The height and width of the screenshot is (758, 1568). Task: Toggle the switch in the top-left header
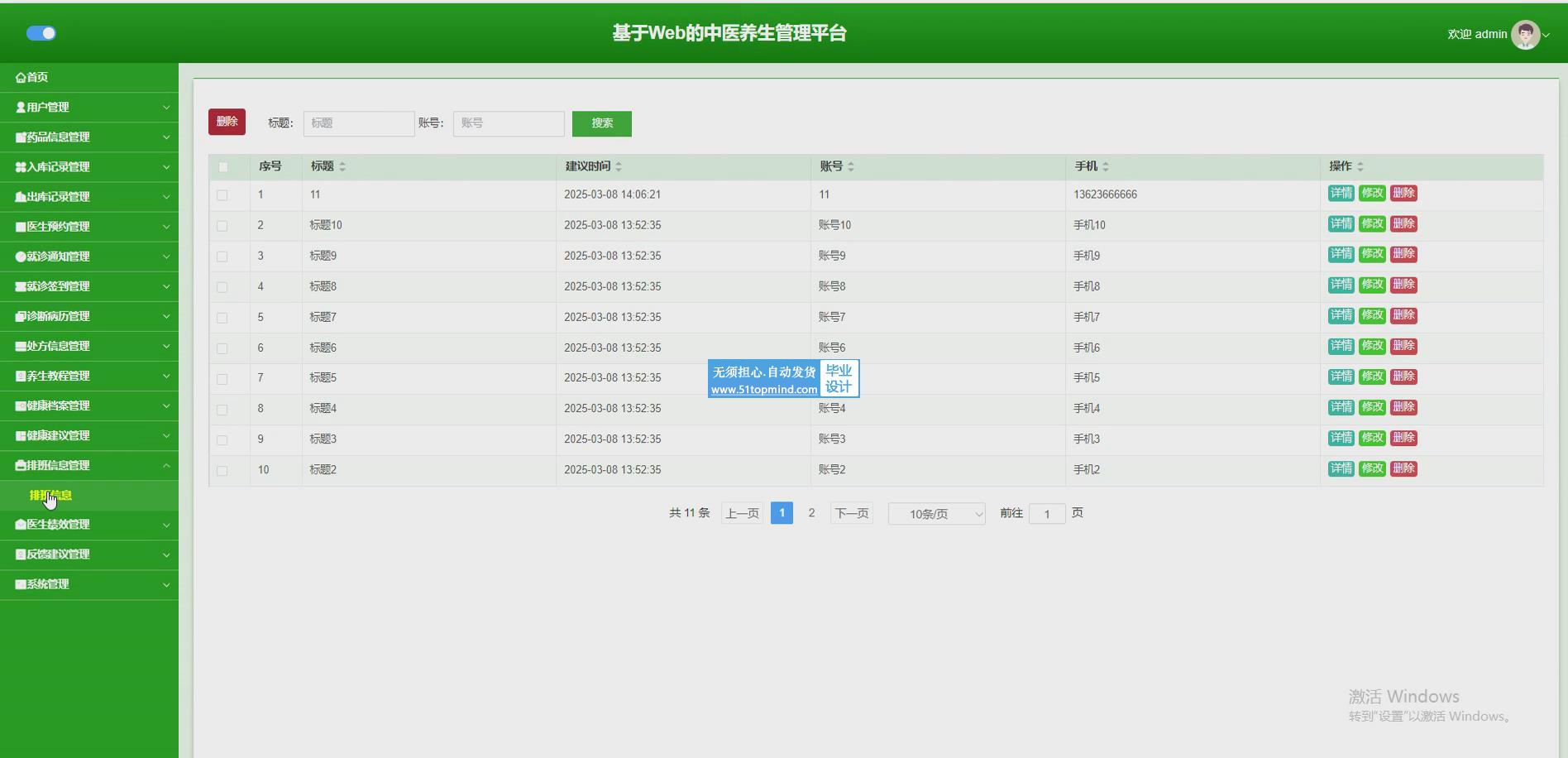[x=41, y=33]
